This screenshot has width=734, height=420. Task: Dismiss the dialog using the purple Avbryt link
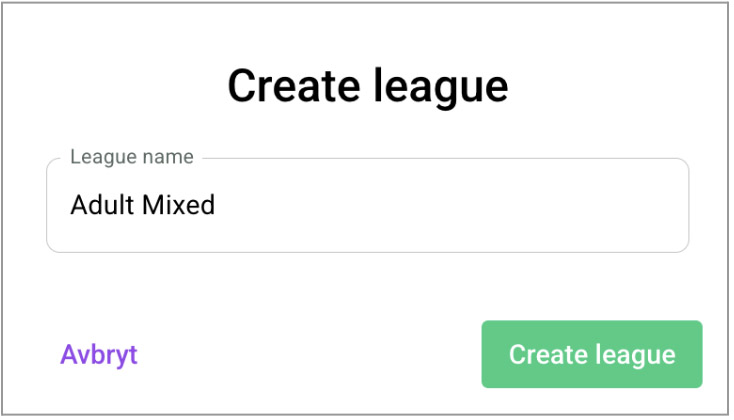pyautogui.click(x=99, y=354)
